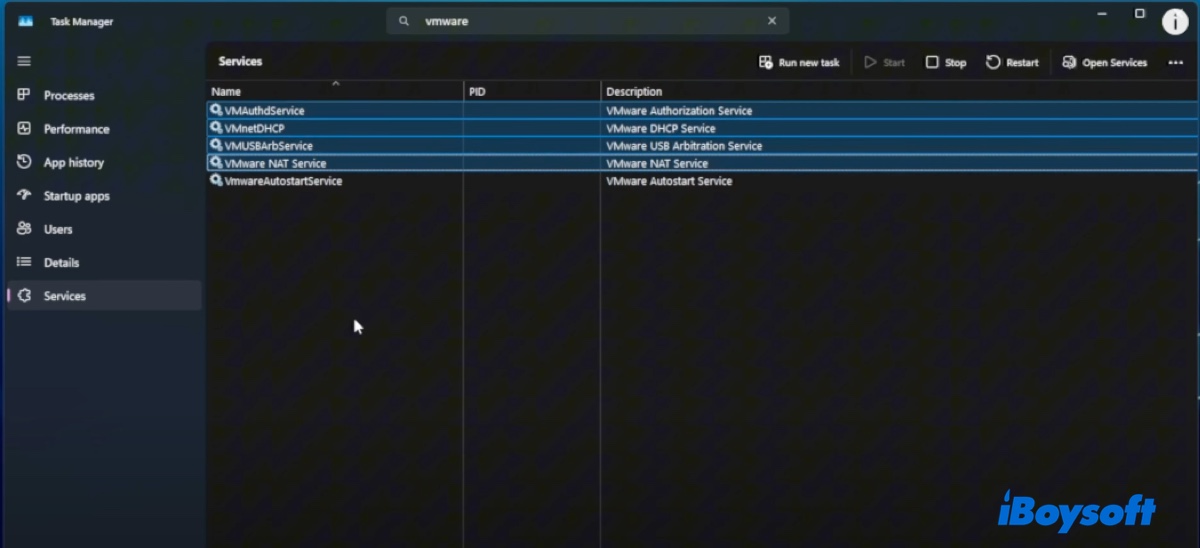Click the Services sidebar icon
Screen dimensions: 1200x548
(x=25, y=296)
